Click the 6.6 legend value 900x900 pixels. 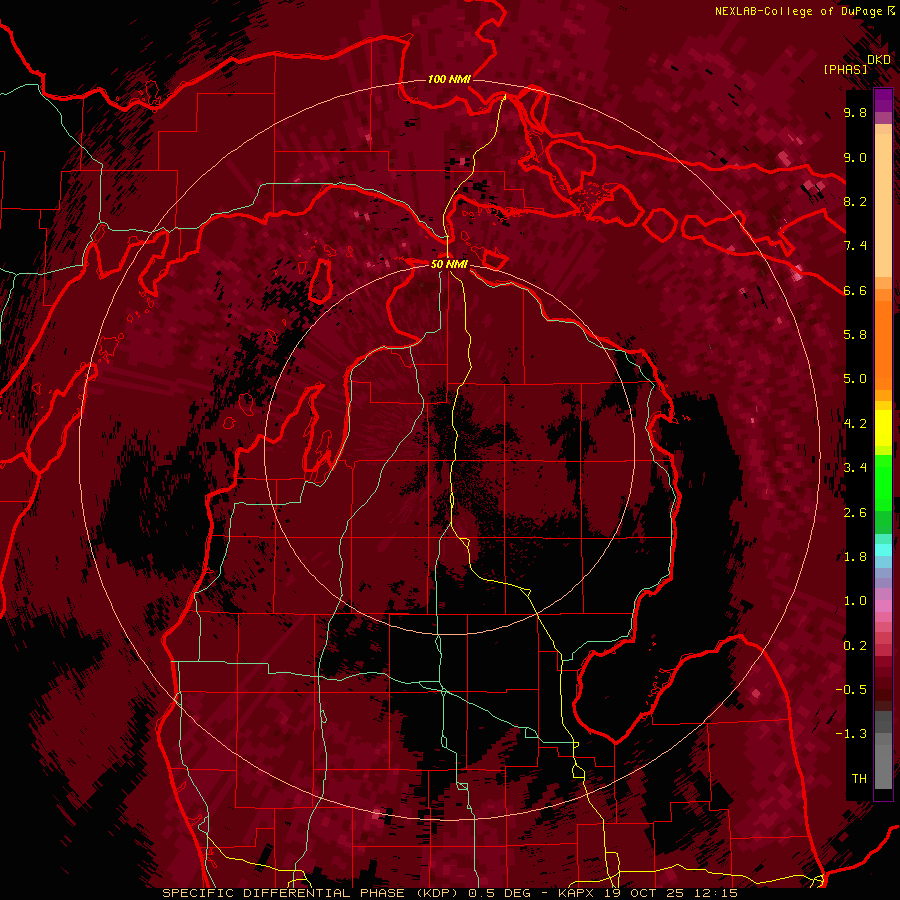[855, 290]
